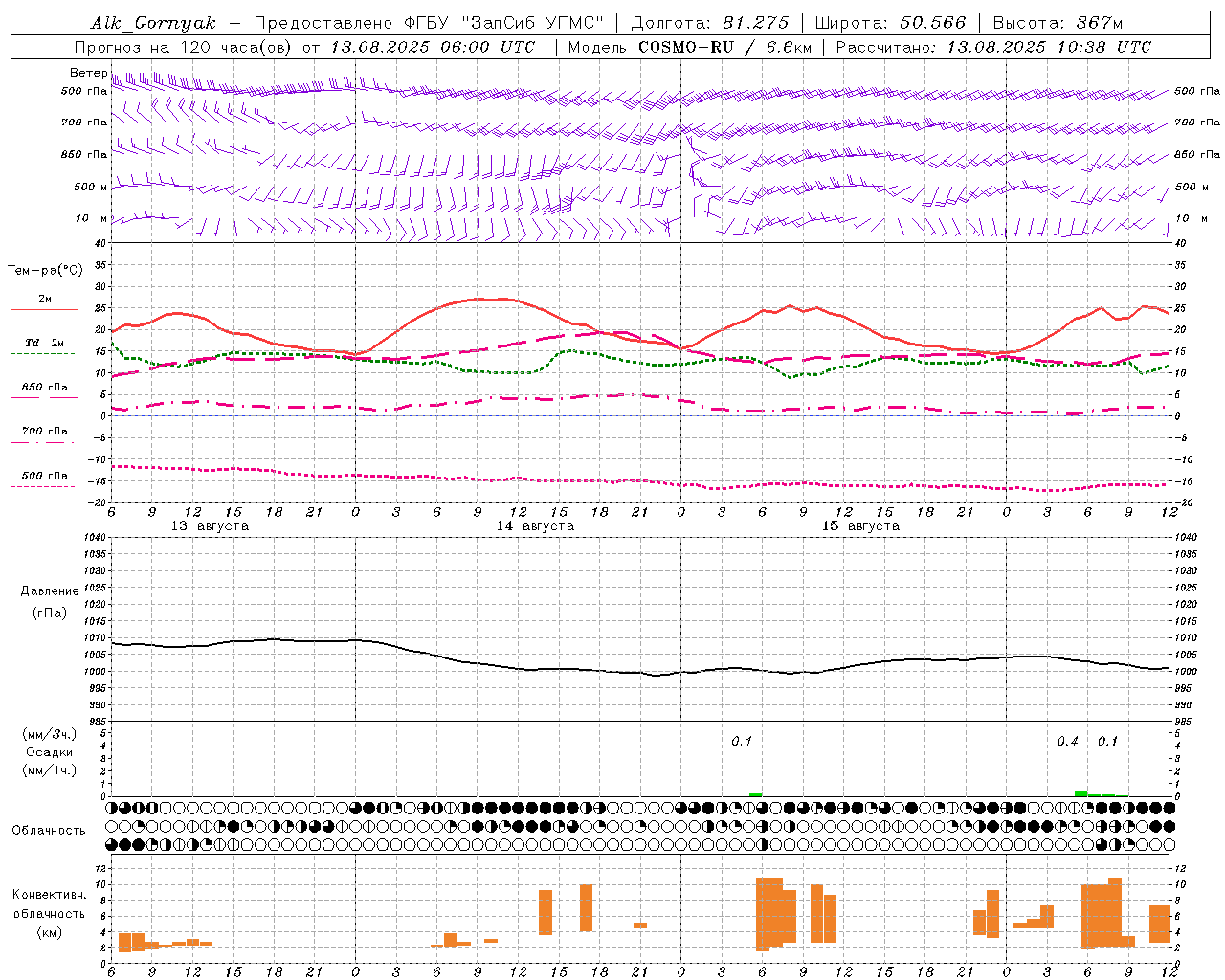
Task: Select the model label COSMO-RU / 6.6км
Action: point(724,47)
